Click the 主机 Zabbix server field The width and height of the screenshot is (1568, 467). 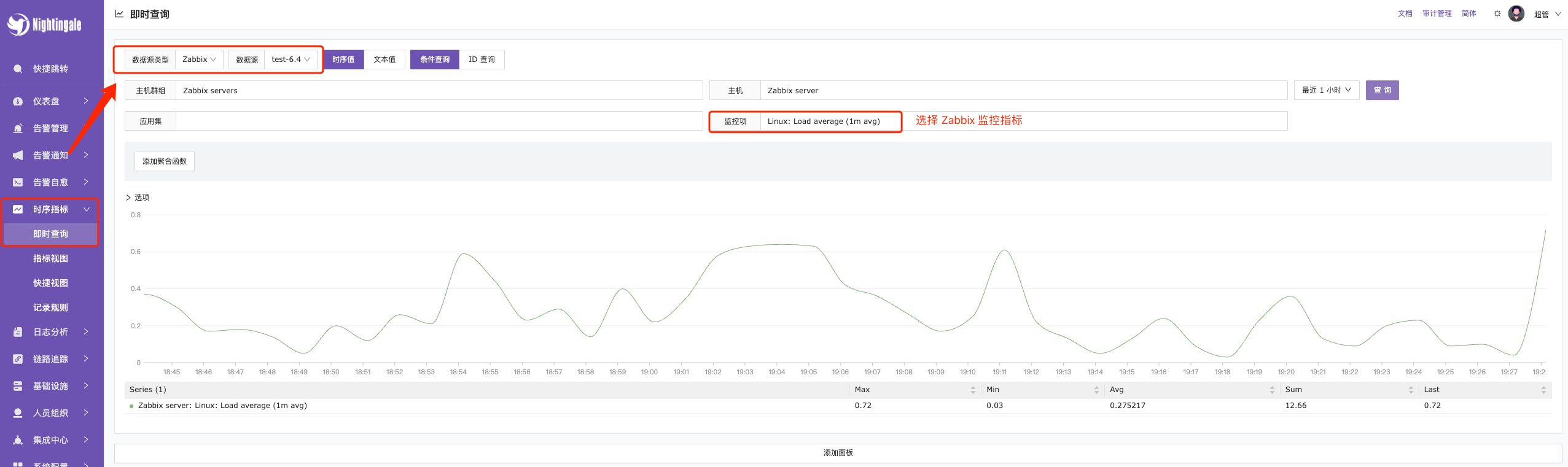pyautogui.click(x=1024, y=90)
